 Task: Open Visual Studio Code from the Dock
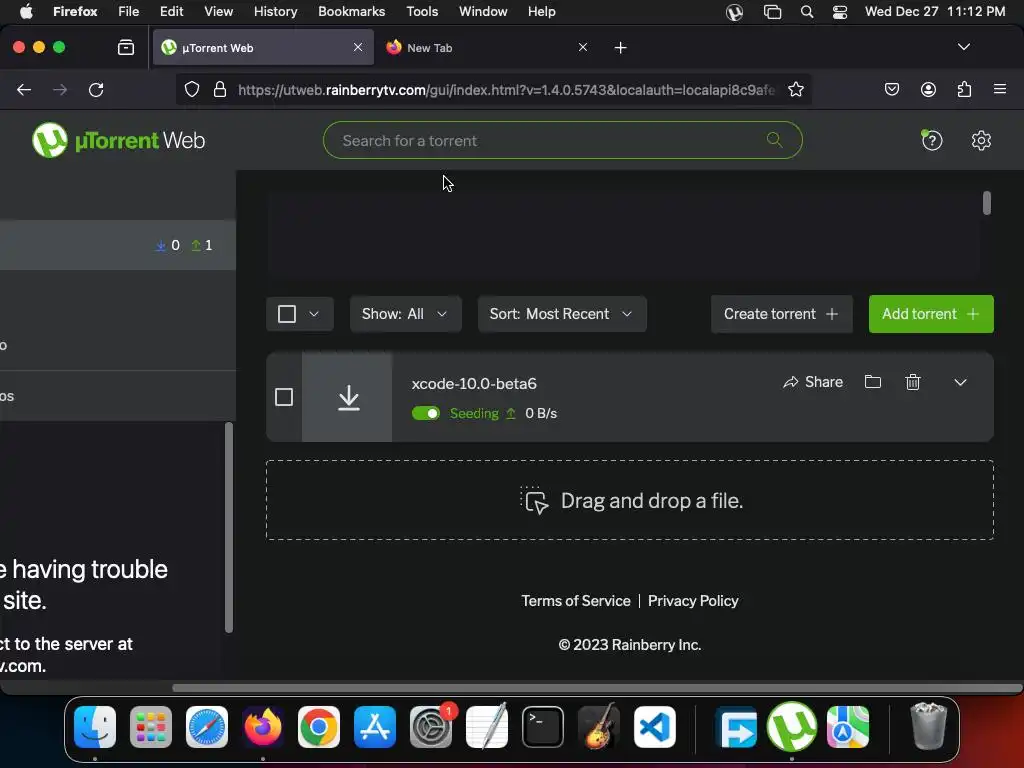click(654, 727)
